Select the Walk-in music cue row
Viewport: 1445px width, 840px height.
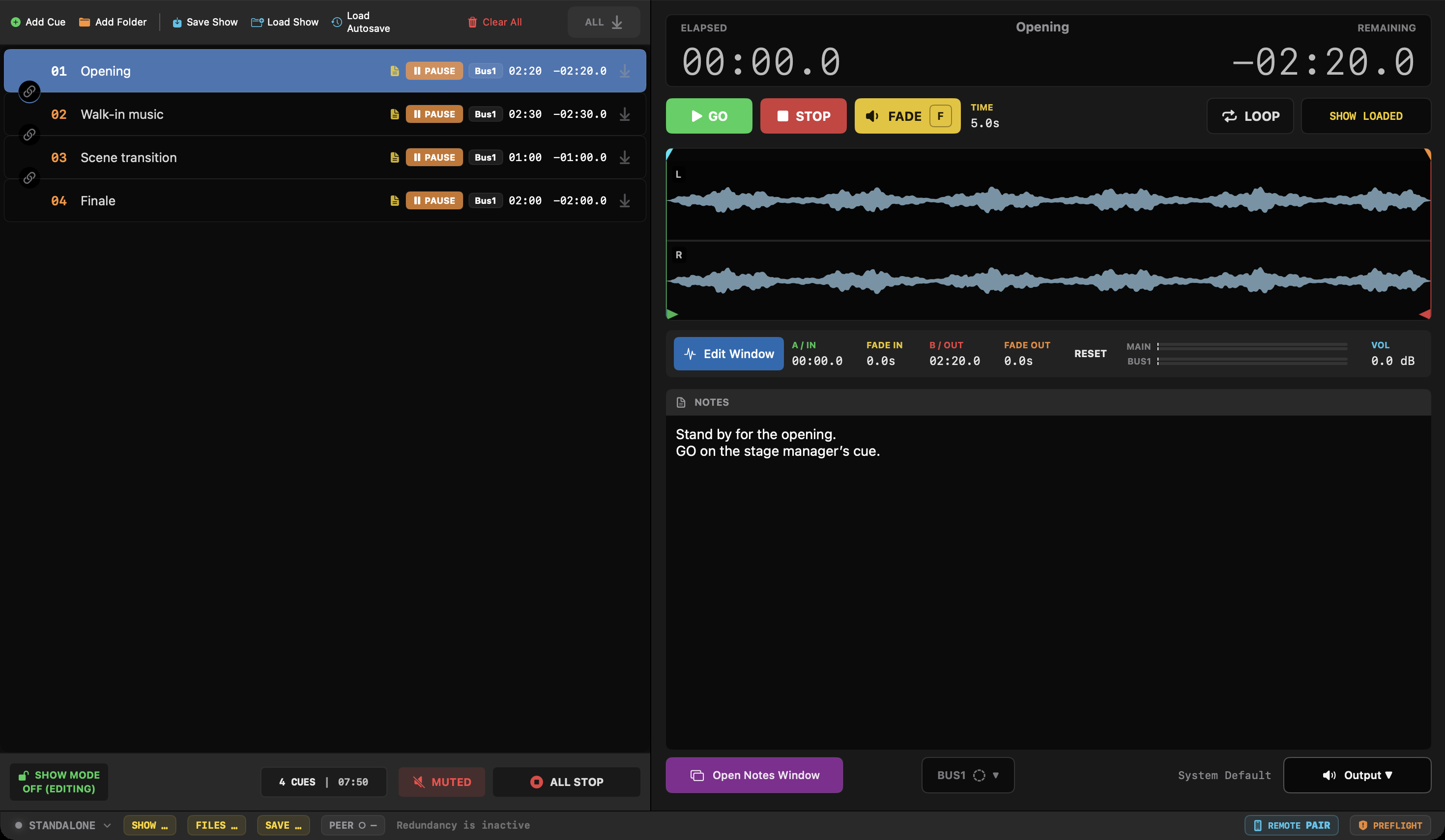coord(325,114)
